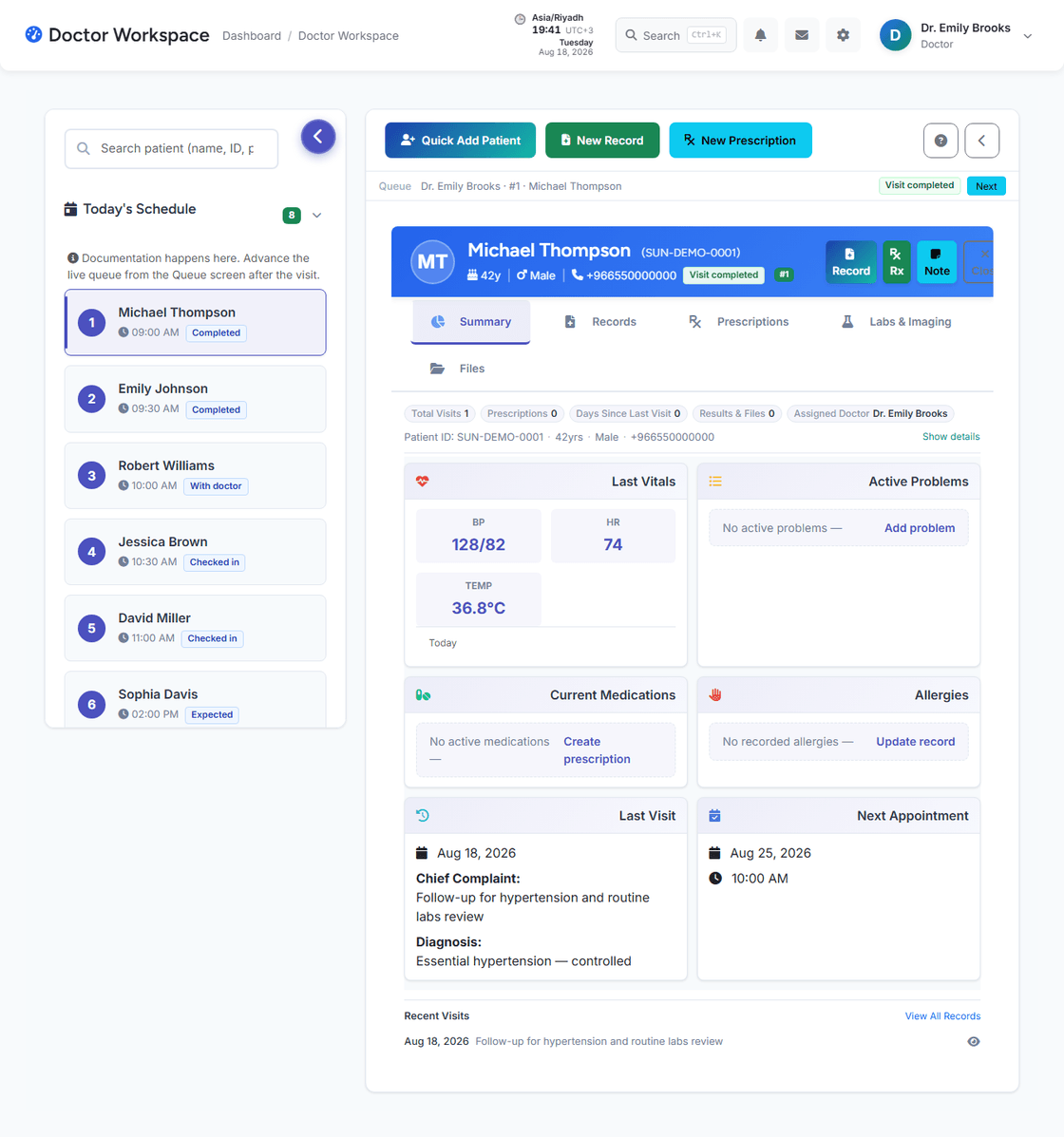Collapse the patient panel with the outlined back arrow
1064x1137 pixels.
pos(982,141)
